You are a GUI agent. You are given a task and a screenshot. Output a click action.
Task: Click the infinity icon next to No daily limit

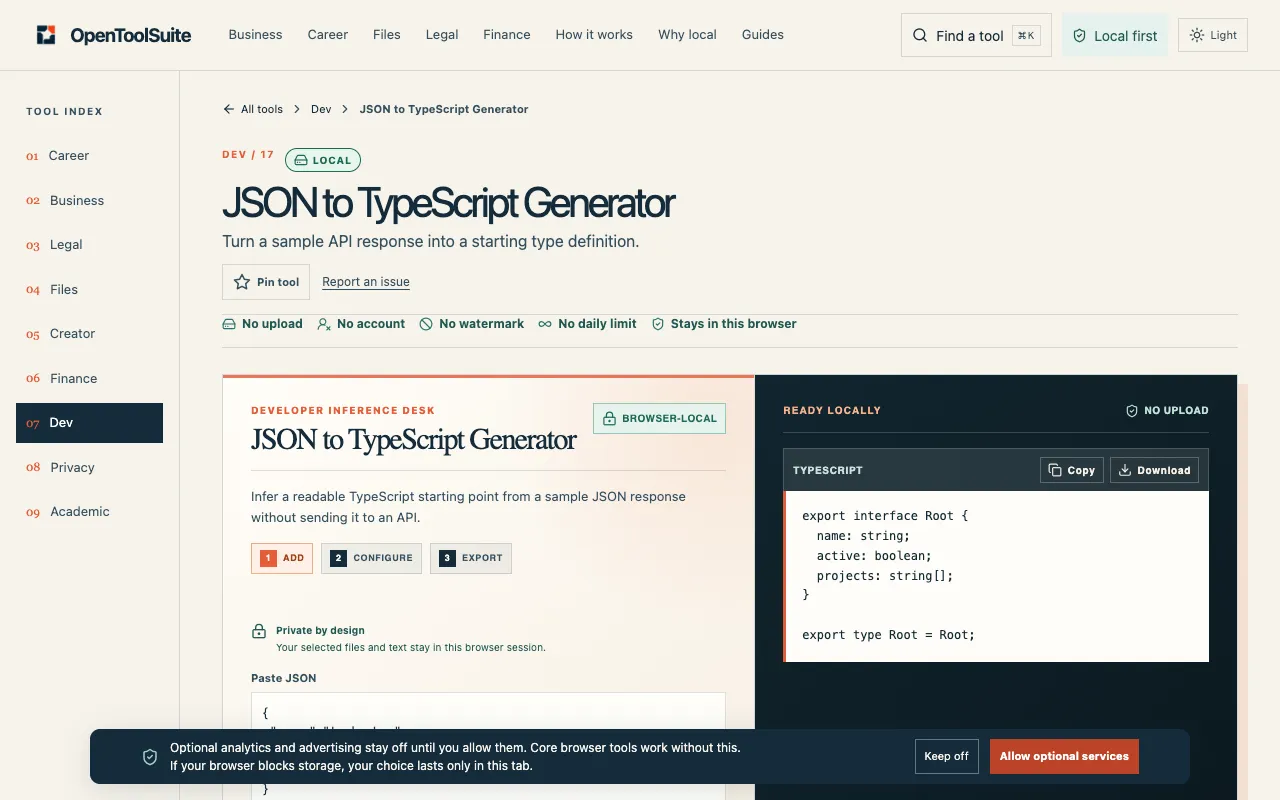pos(545,324)
